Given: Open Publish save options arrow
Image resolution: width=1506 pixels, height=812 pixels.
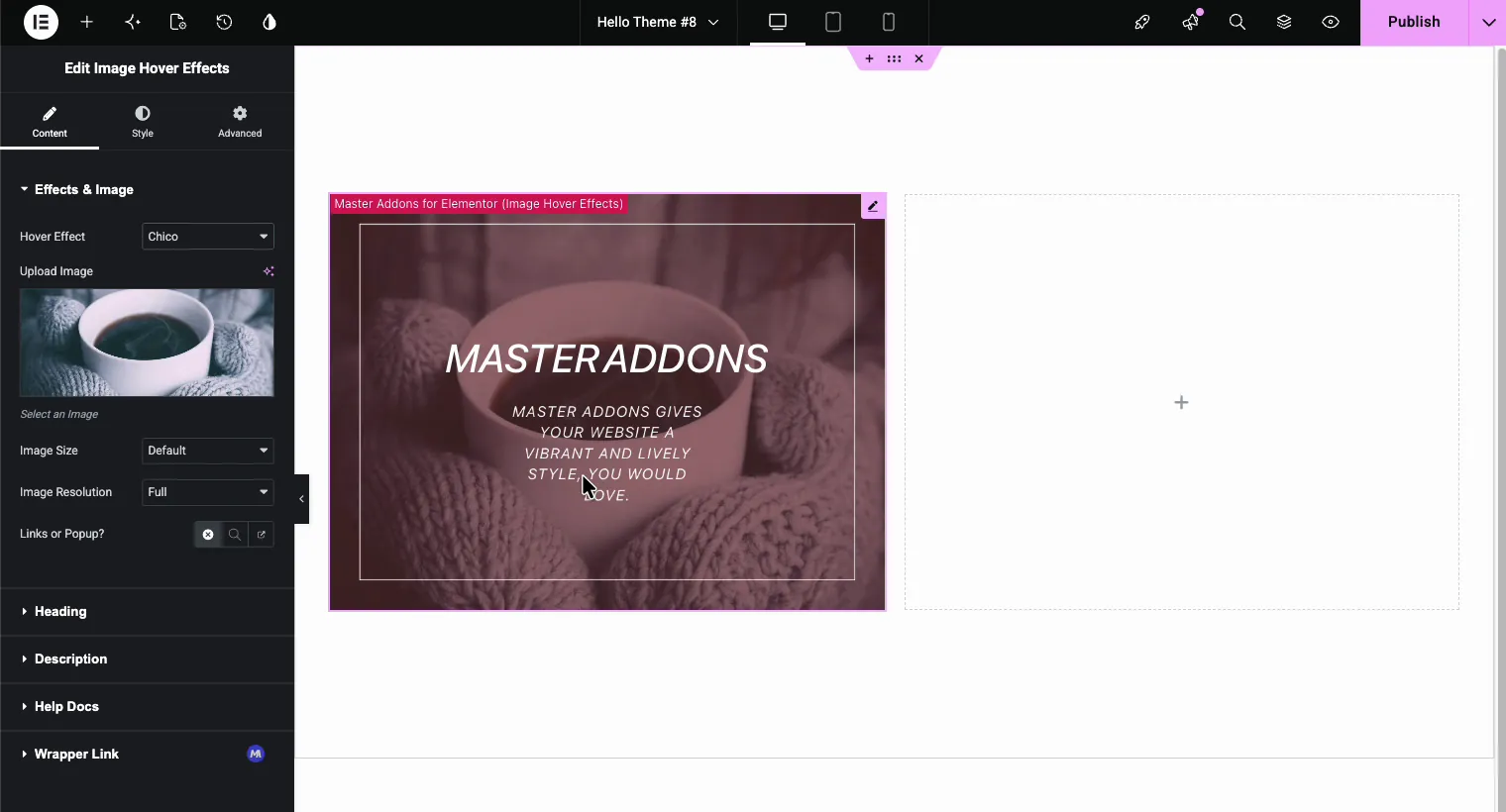Looking at the screenshot, I should click(1488, 22).
